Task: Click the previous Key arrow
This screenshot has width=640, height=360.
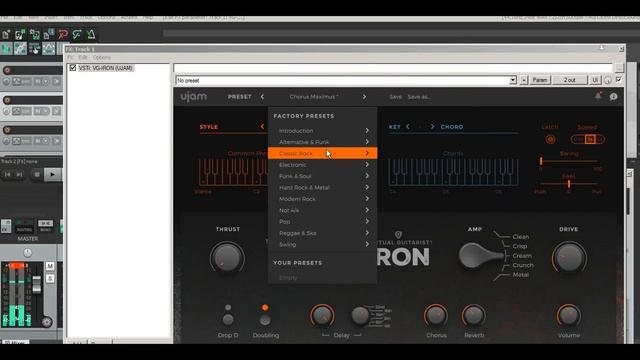Action: coord(408,127)
